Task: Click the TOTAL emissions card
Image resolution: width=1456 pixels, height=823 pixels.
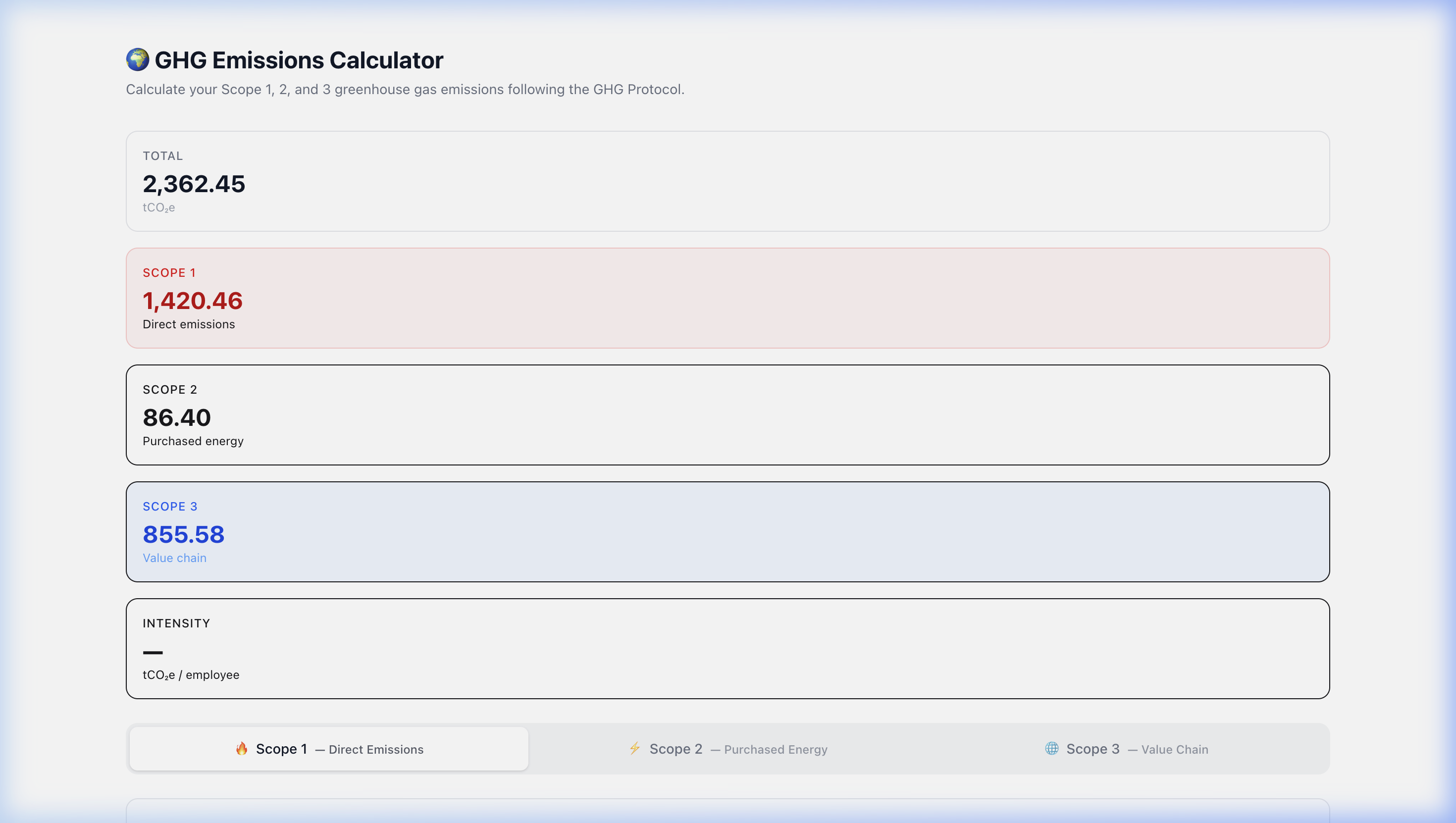Action: coord(728,181)
